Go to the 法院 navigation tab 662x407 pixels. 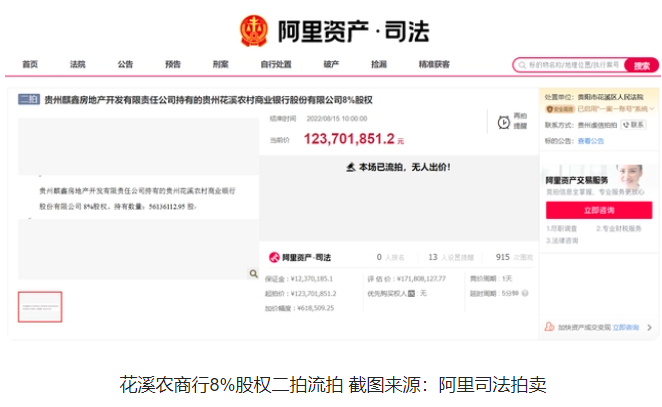point(77,64)
